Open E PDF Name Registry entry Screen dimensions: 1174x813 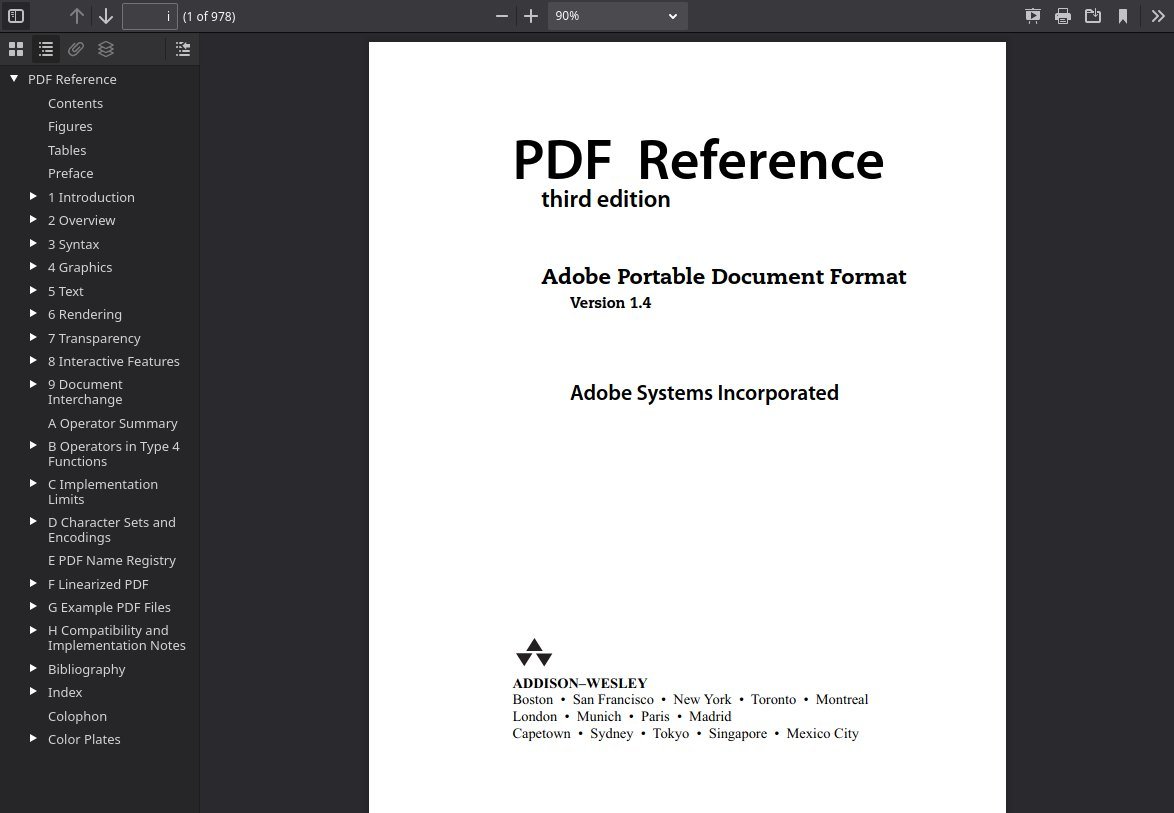click(112, 561)
